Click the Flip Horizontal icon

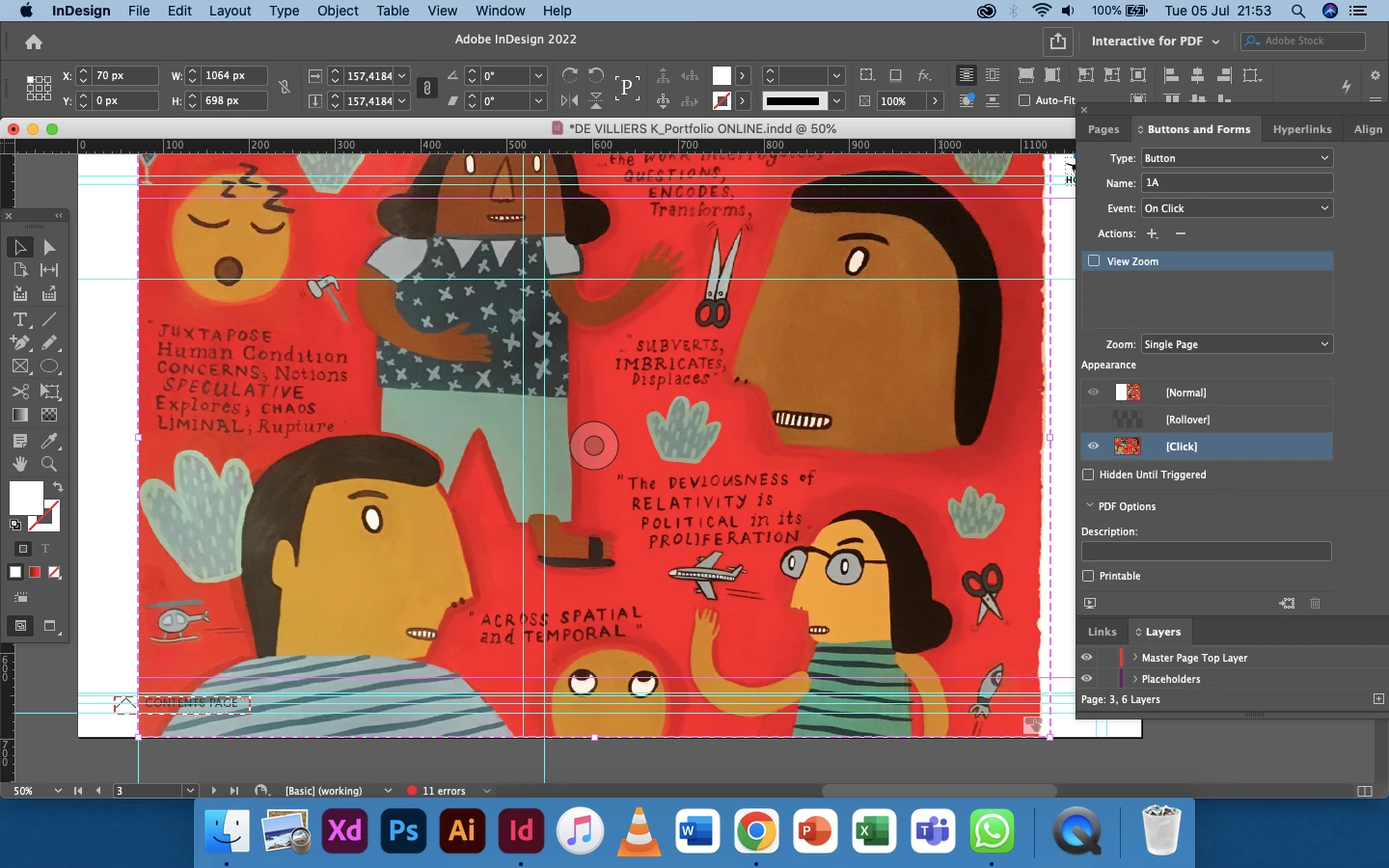click(x=570, y=100)
